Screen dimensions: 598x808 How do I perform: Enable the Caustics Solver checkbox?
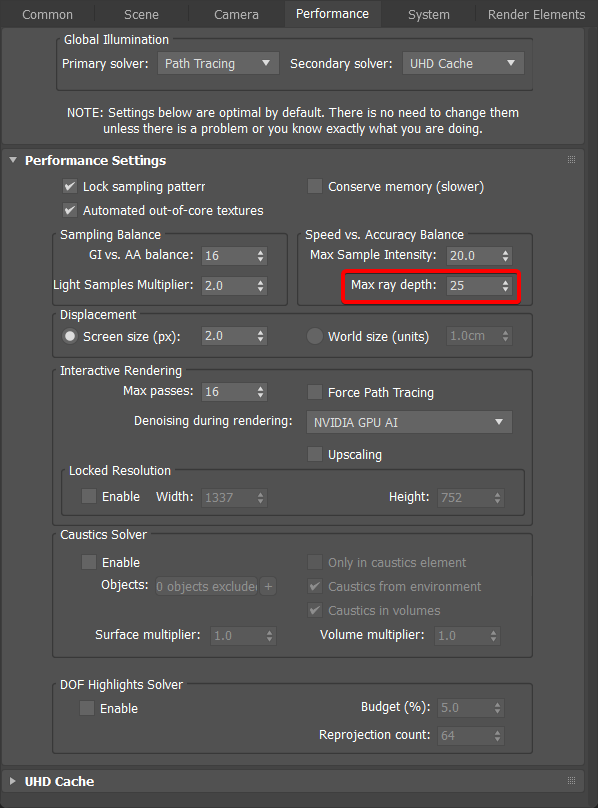point(89,562)
